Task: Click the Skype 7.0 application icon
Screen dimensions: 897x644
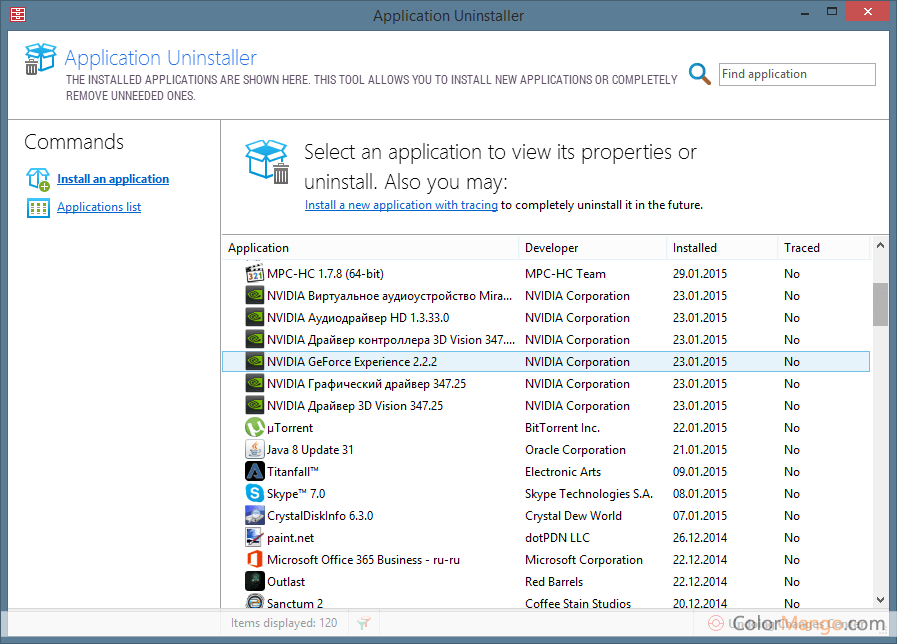Action: tap(255, 494)
